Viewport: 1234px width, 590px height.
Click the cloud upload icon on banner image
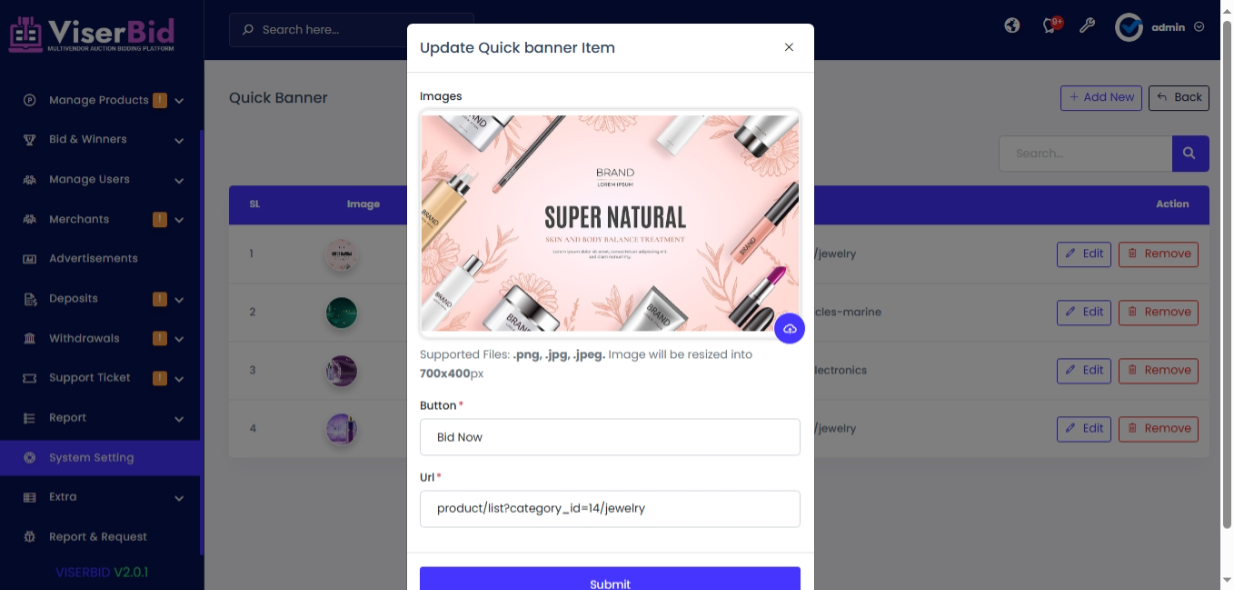[x=790, y=328]
